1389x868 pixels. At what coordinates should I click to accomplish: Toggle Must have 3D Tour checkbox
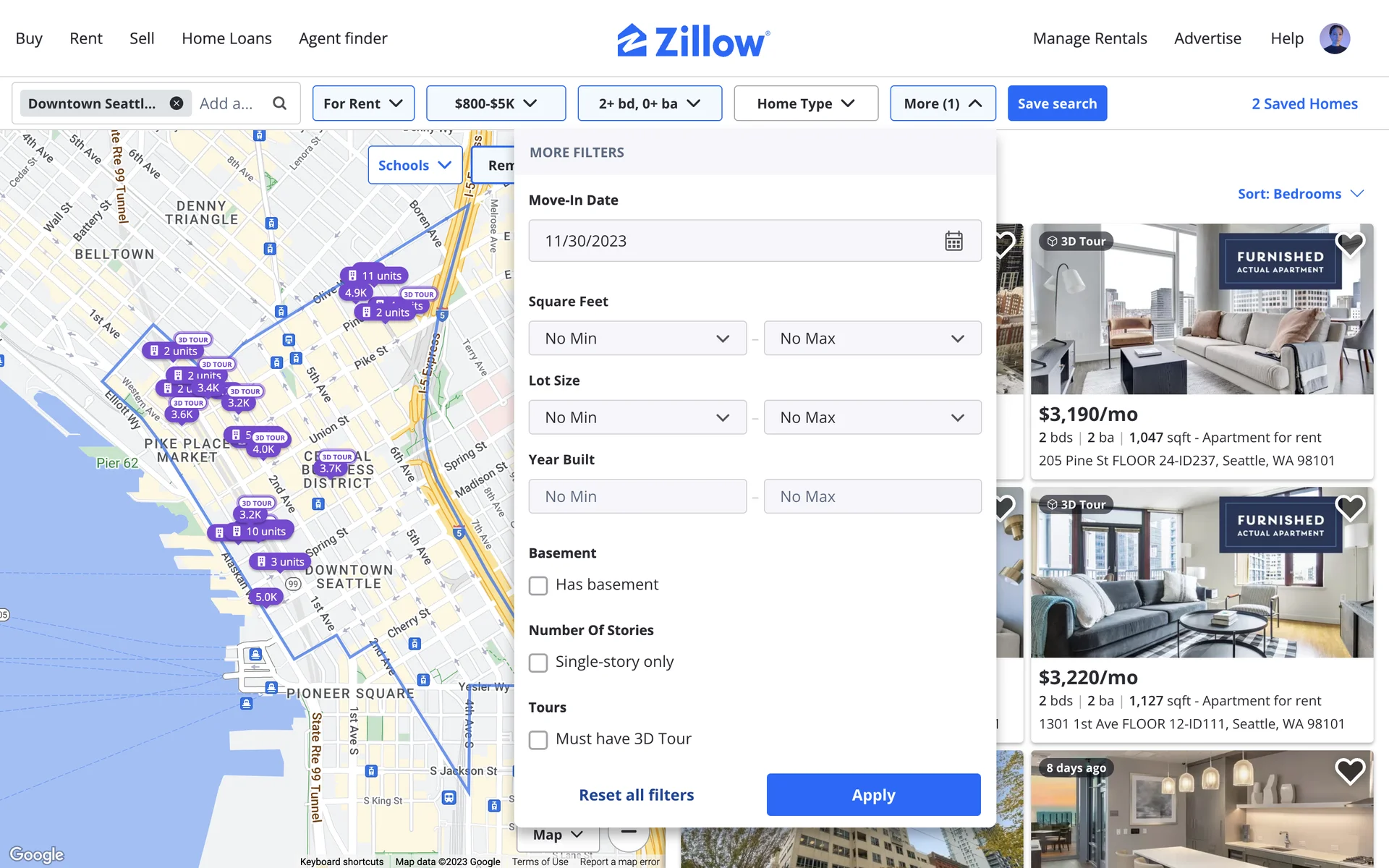coord(538,740)
